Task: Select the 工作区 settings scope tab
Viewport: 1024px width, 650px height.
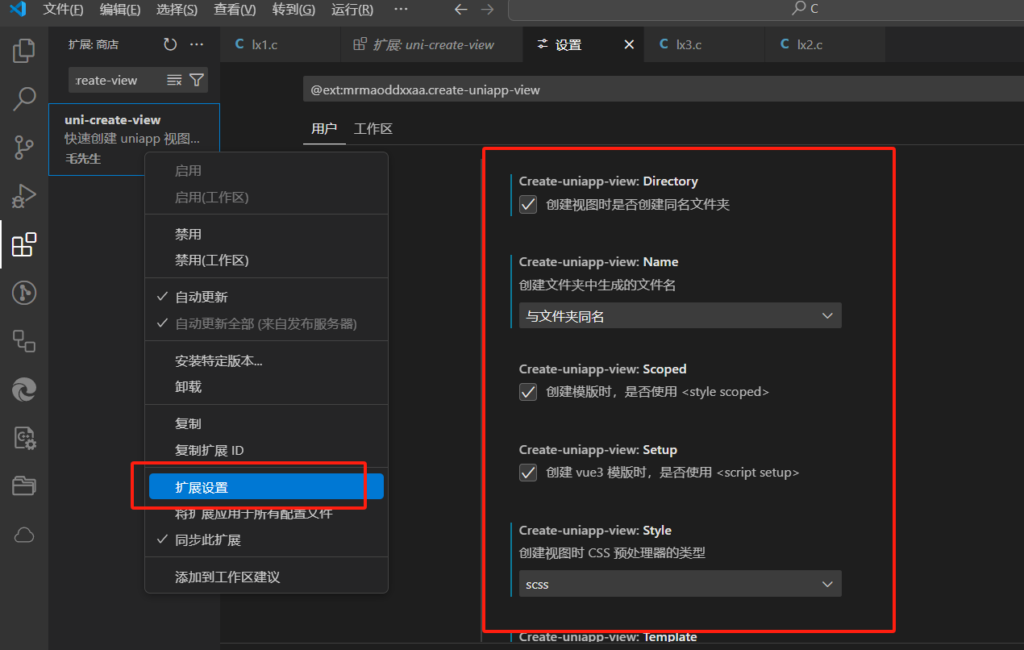Action: click(373, 129)
